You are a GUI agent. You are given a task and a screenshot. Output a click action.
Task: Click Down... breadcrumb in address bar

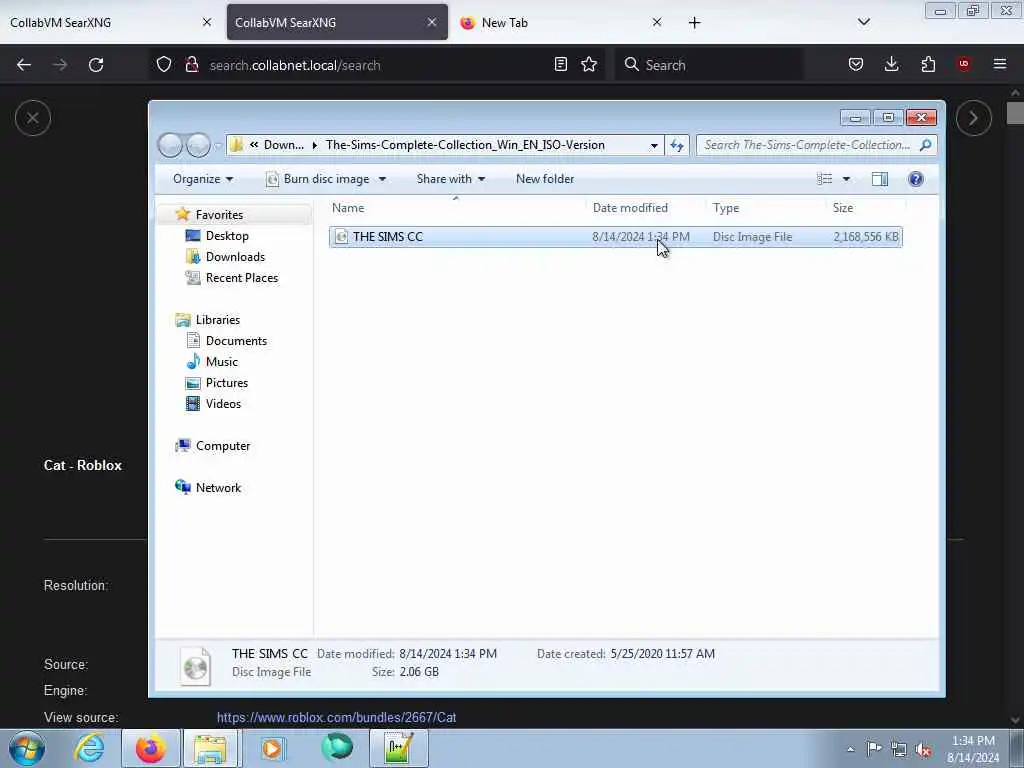(x=283, y=145)
